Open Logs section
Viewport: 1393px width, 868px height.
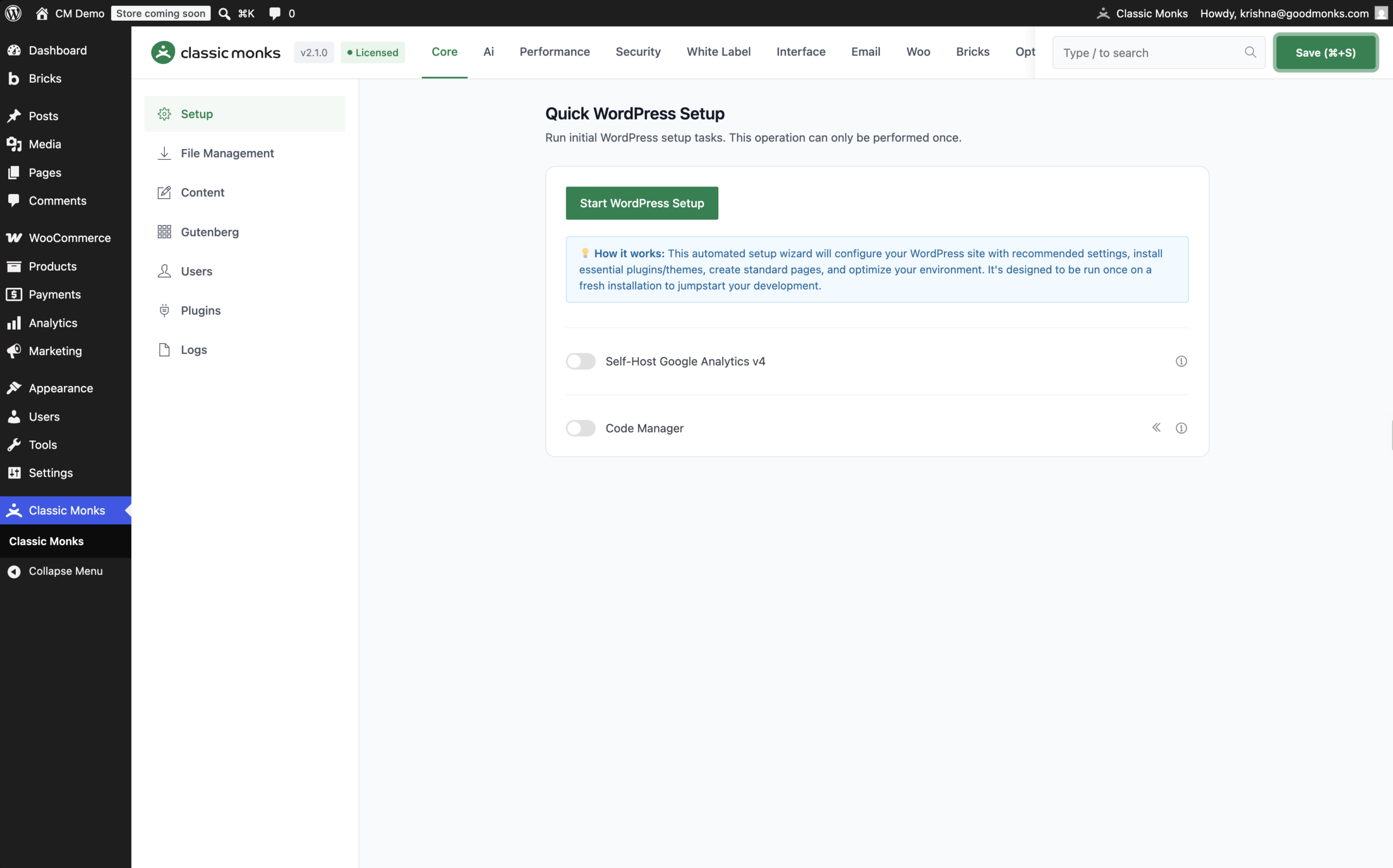[245, 350]
